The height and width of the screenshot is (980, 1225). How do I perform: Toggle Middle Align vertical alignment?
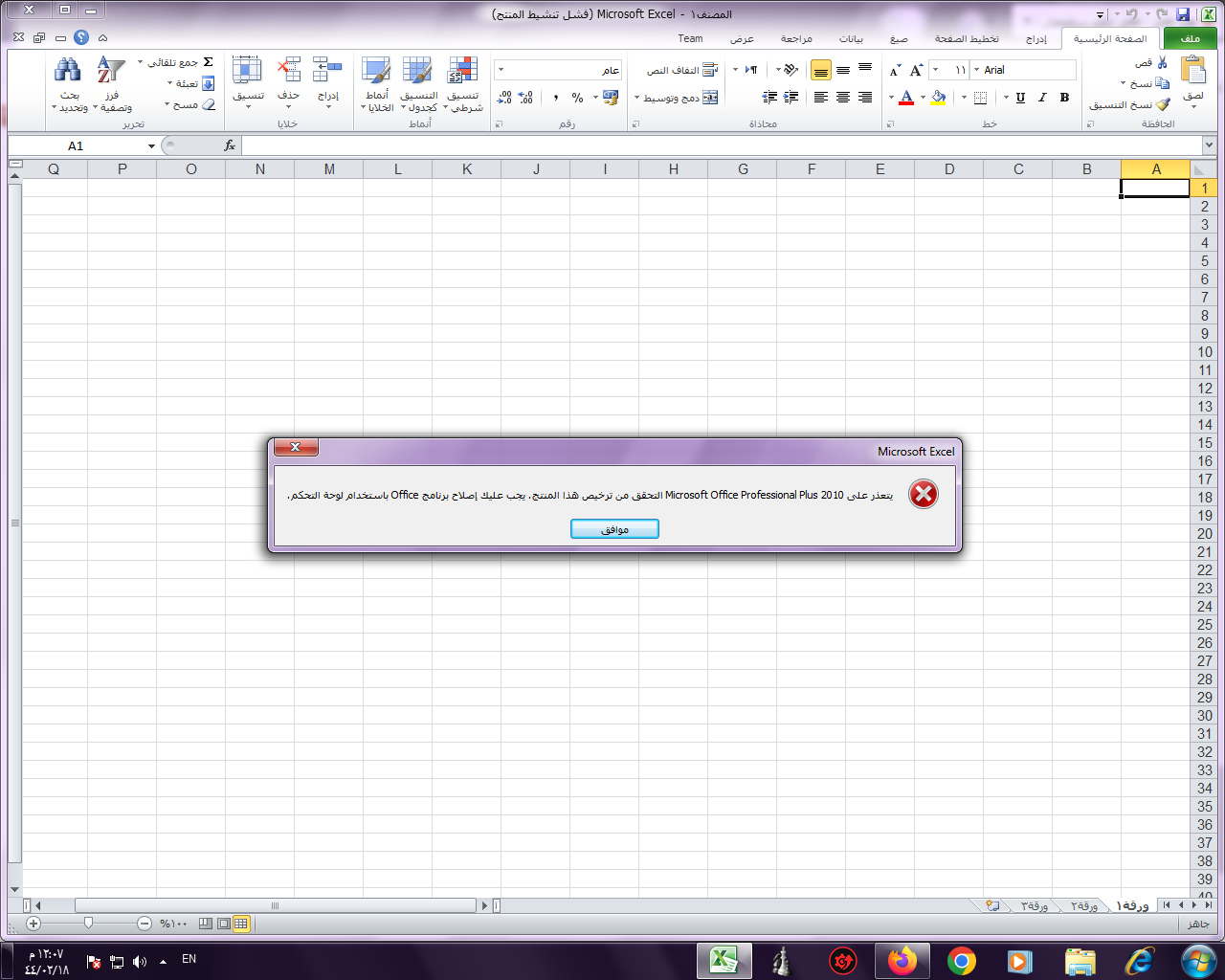pos(843,70)
